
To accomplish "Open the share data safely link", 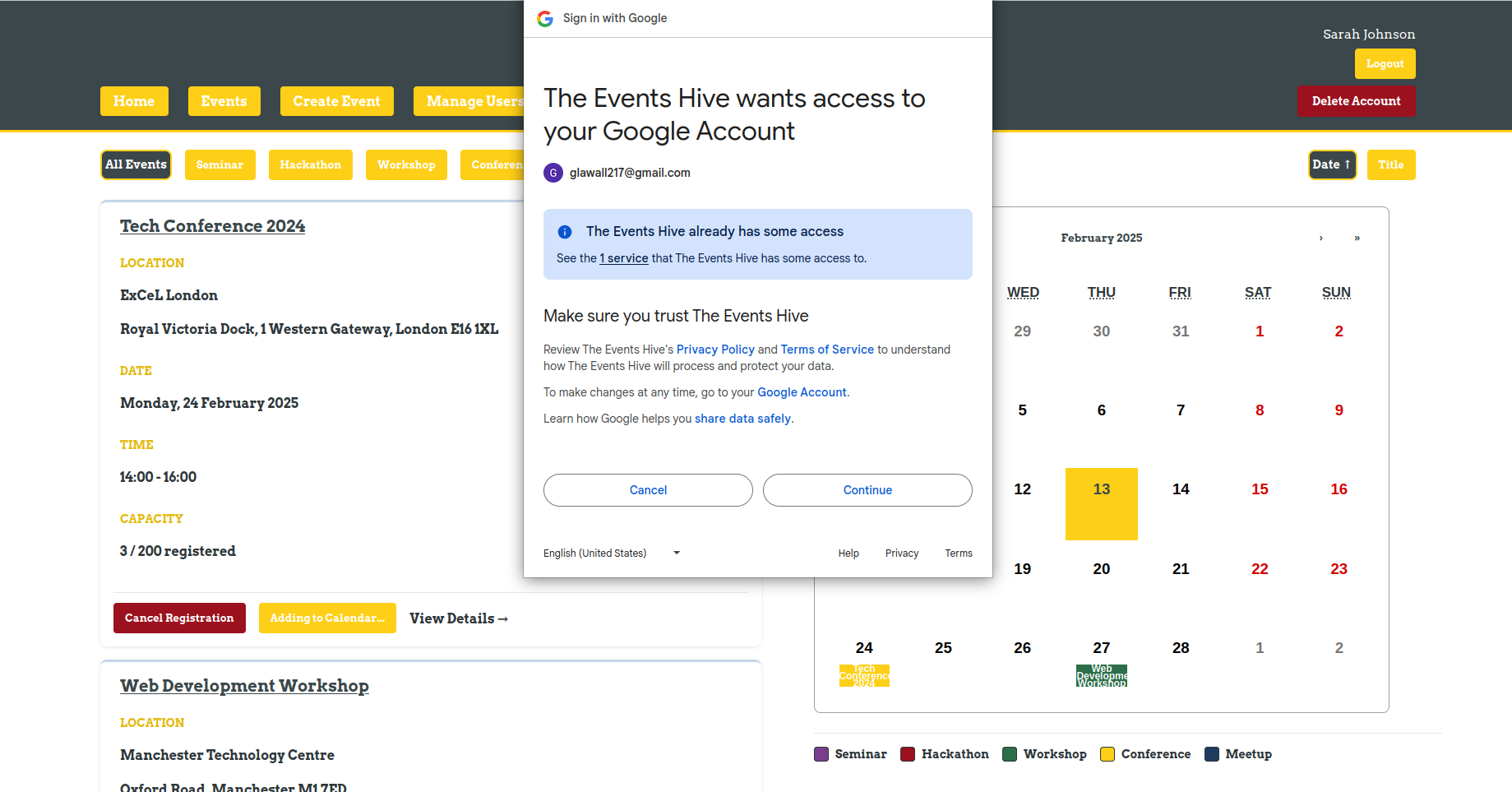I will click(742, 419).
